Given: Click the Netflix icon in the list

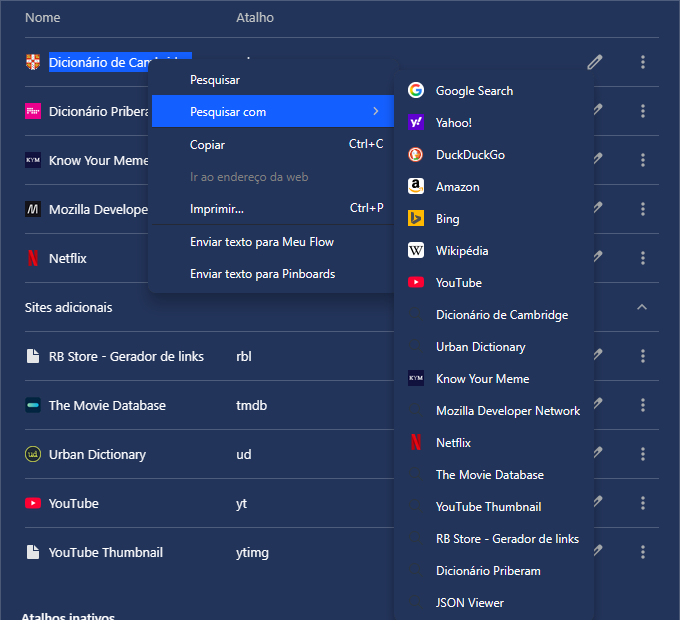Looking at the screenshot, I should (x=33, y=258).
